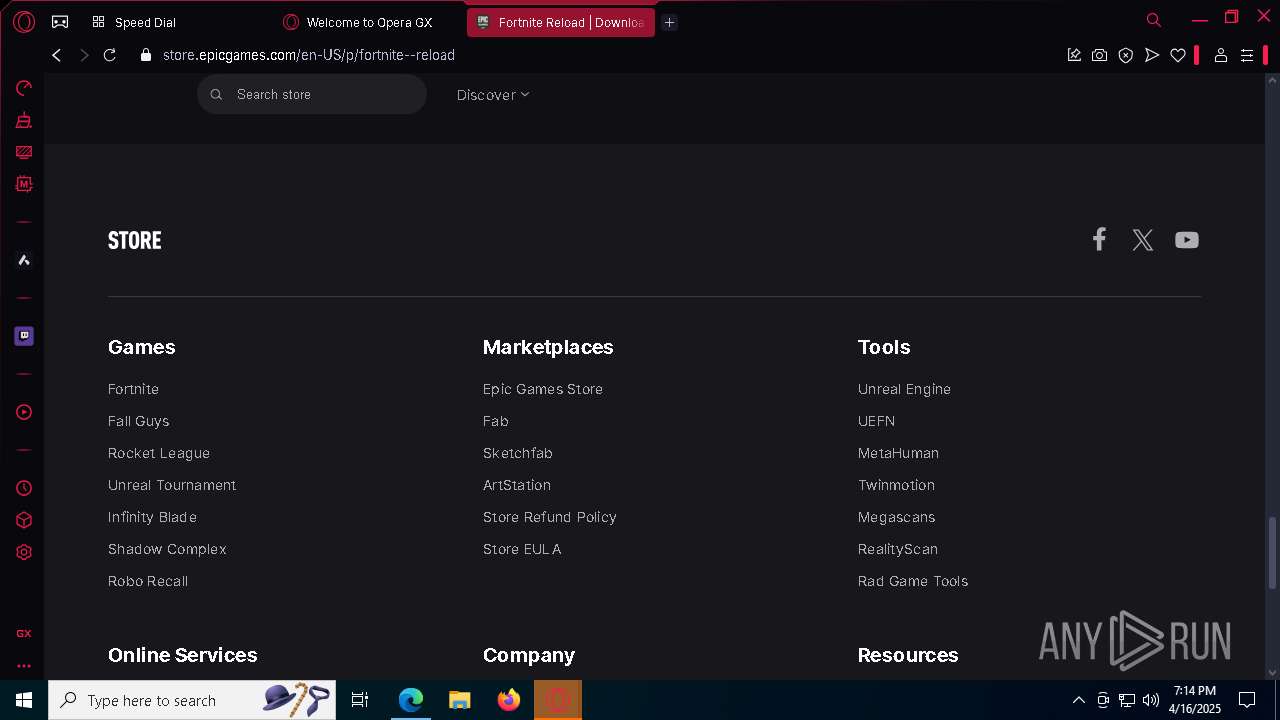Screen dimensions: 1280x720
Task: Click the address bar URL
Action: point(309,55)
